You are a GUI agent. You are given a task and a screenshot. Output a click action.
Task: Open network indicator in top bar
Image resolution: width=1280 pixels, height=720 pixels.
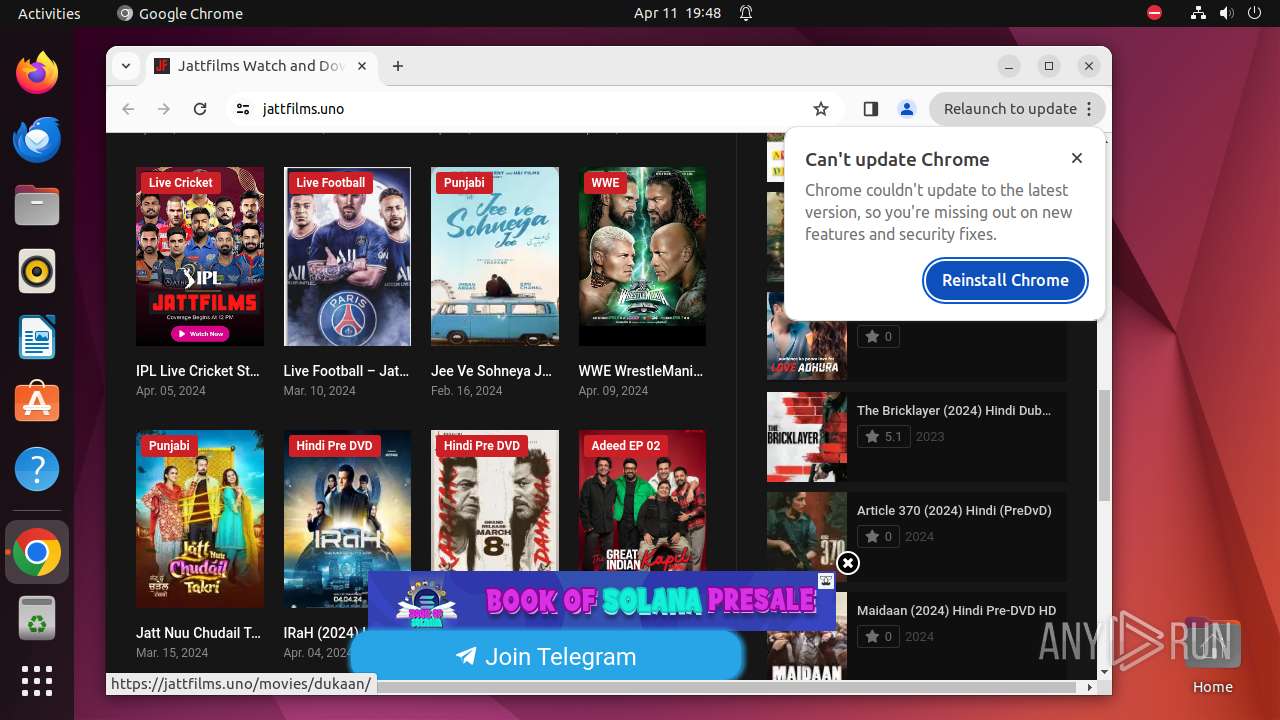1199,13
